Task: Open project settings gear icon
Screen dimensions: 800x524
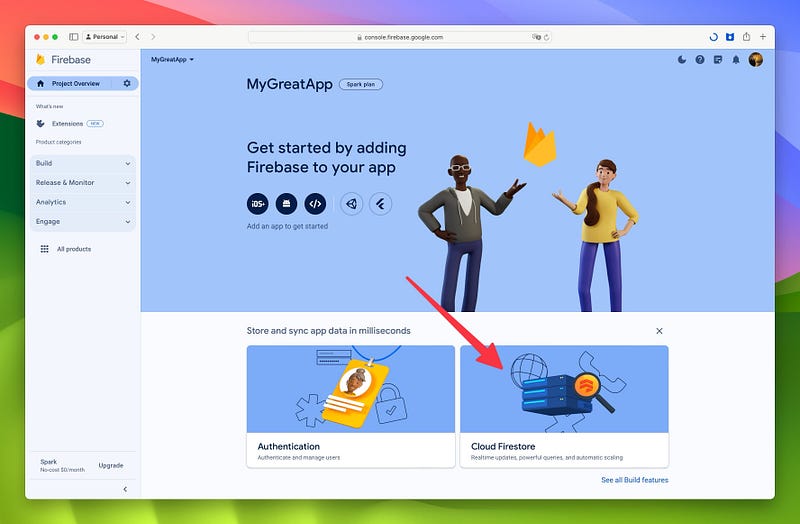Action: 127,83
